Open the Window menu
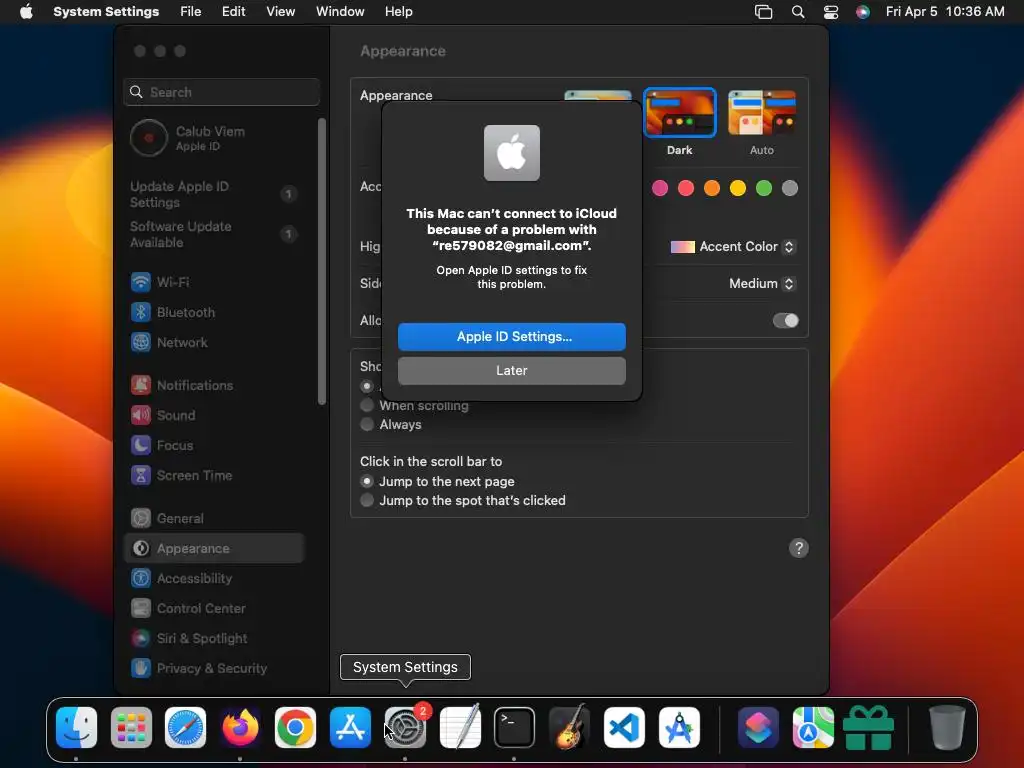 (x=340, y=12)
